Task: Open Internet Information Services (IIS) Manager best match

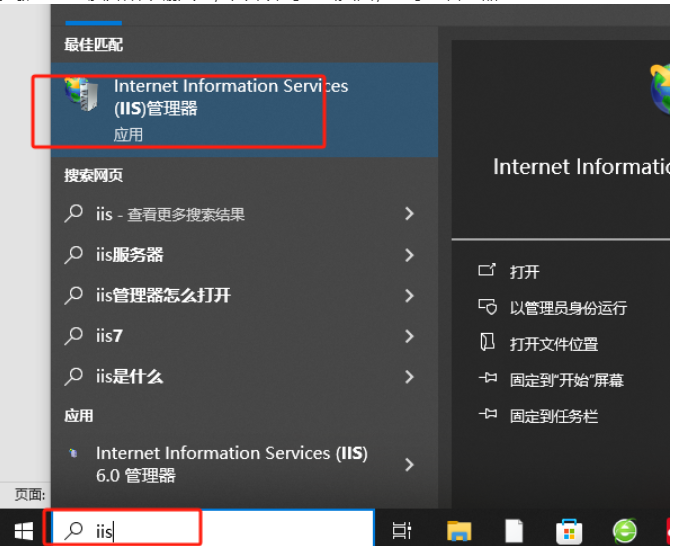Action: (x=245, y=109)
